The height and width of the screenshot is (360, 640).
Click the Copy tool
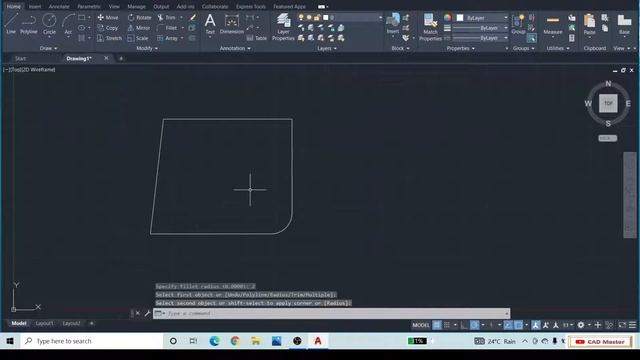(108, 28)
